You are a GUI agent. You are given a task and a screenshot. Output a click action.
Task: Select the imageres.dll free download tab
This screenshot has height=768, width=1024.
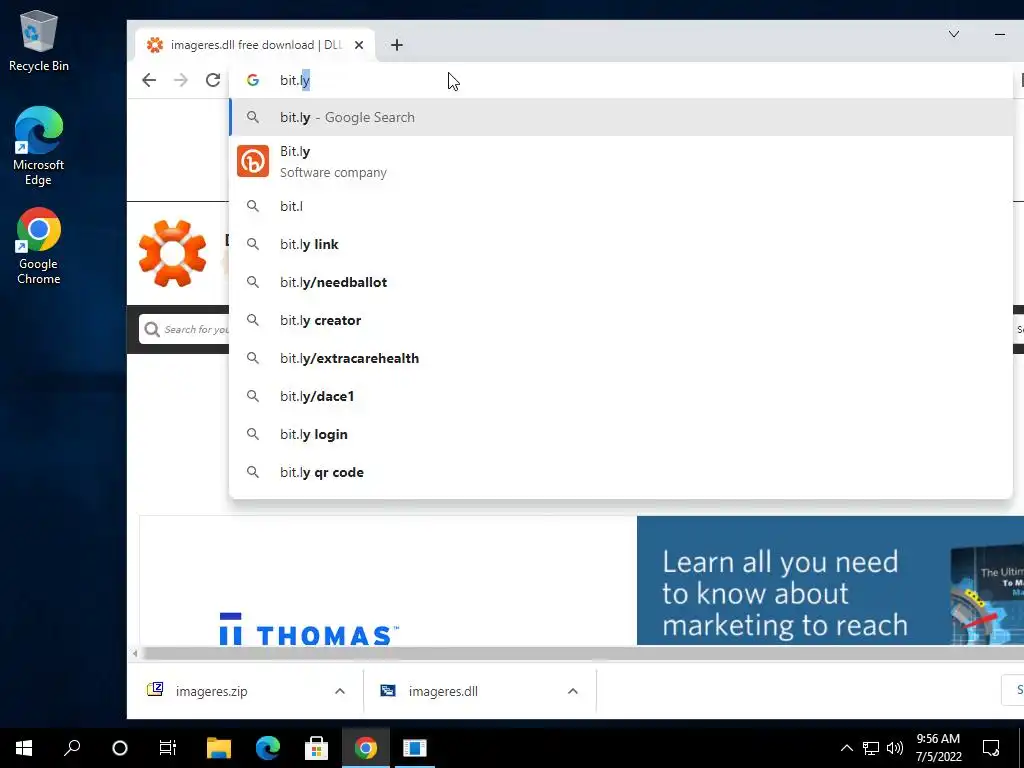pyautogui.click(x=255, y=45)
